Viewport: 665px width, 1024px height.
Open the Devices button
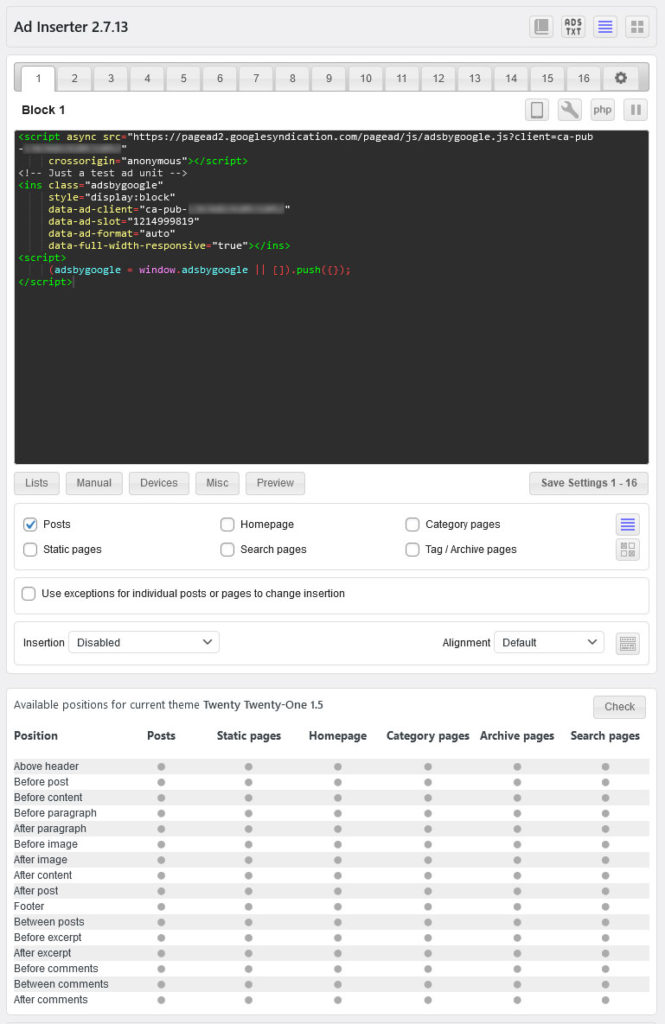[159, 483]
